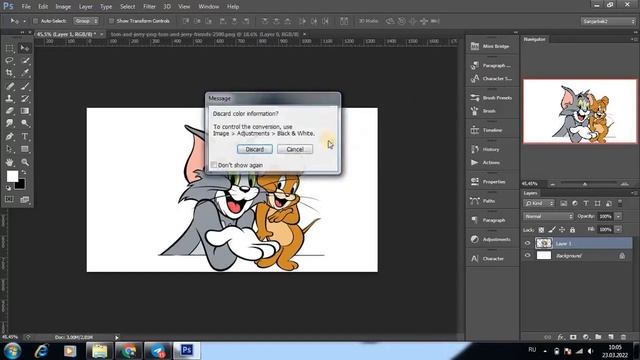
Task: Open the status bar info arrow
Action: click(117, 338)
